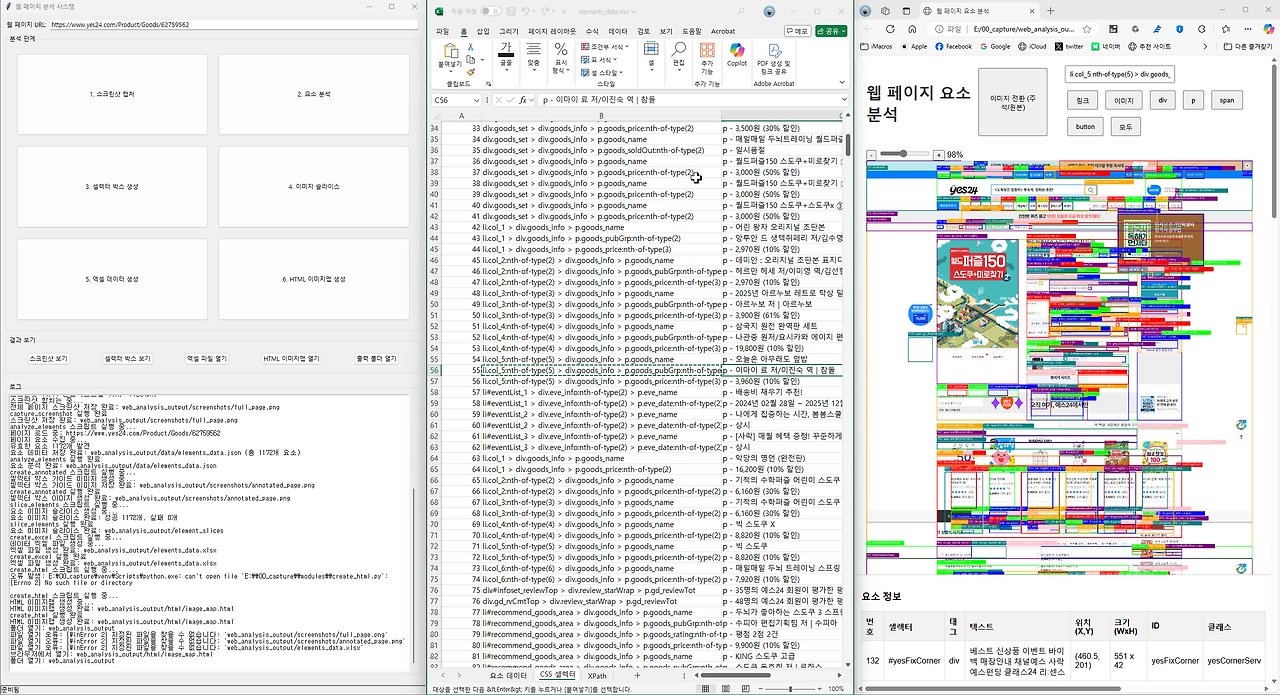This screenshot has height=695, width=1280.
Task: Open the Facebook bookmark in Edge
Action: [x=954, y=46]
